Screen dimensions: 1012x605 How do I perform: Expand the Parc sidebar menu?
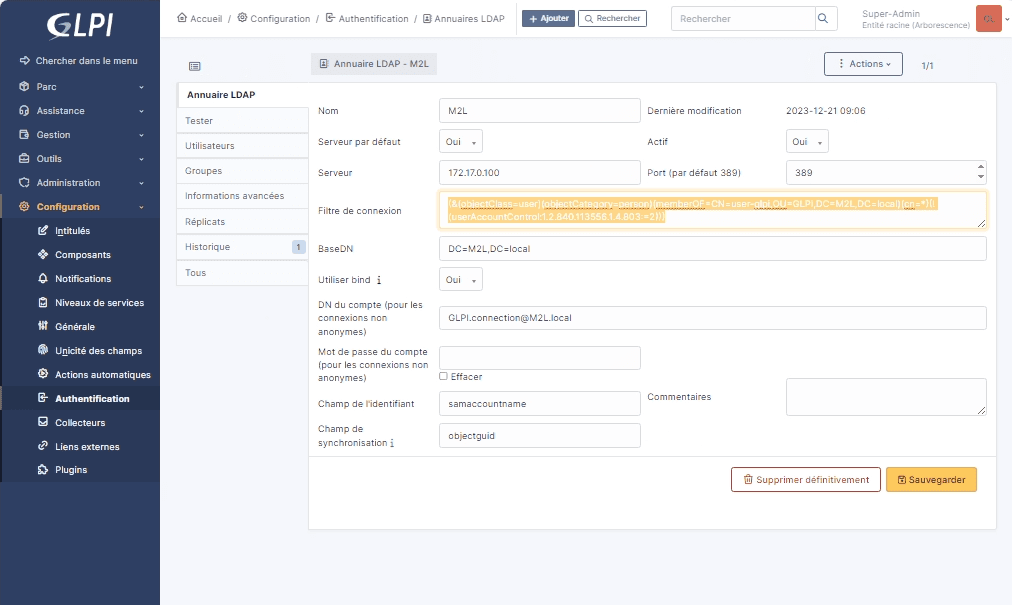pyautogui.click(x=80, y=87)
